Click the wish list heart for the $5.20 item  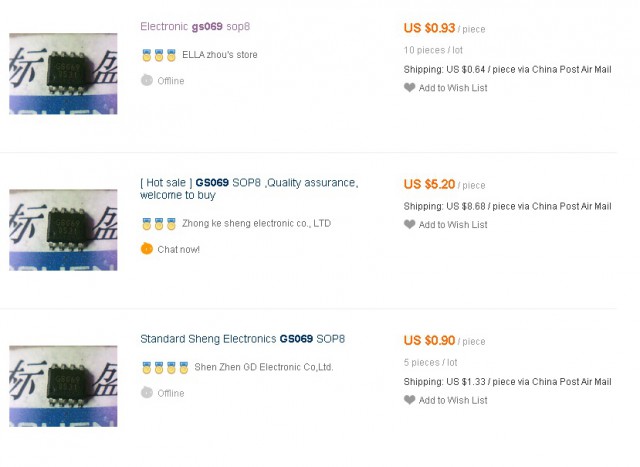pos(409,225)
